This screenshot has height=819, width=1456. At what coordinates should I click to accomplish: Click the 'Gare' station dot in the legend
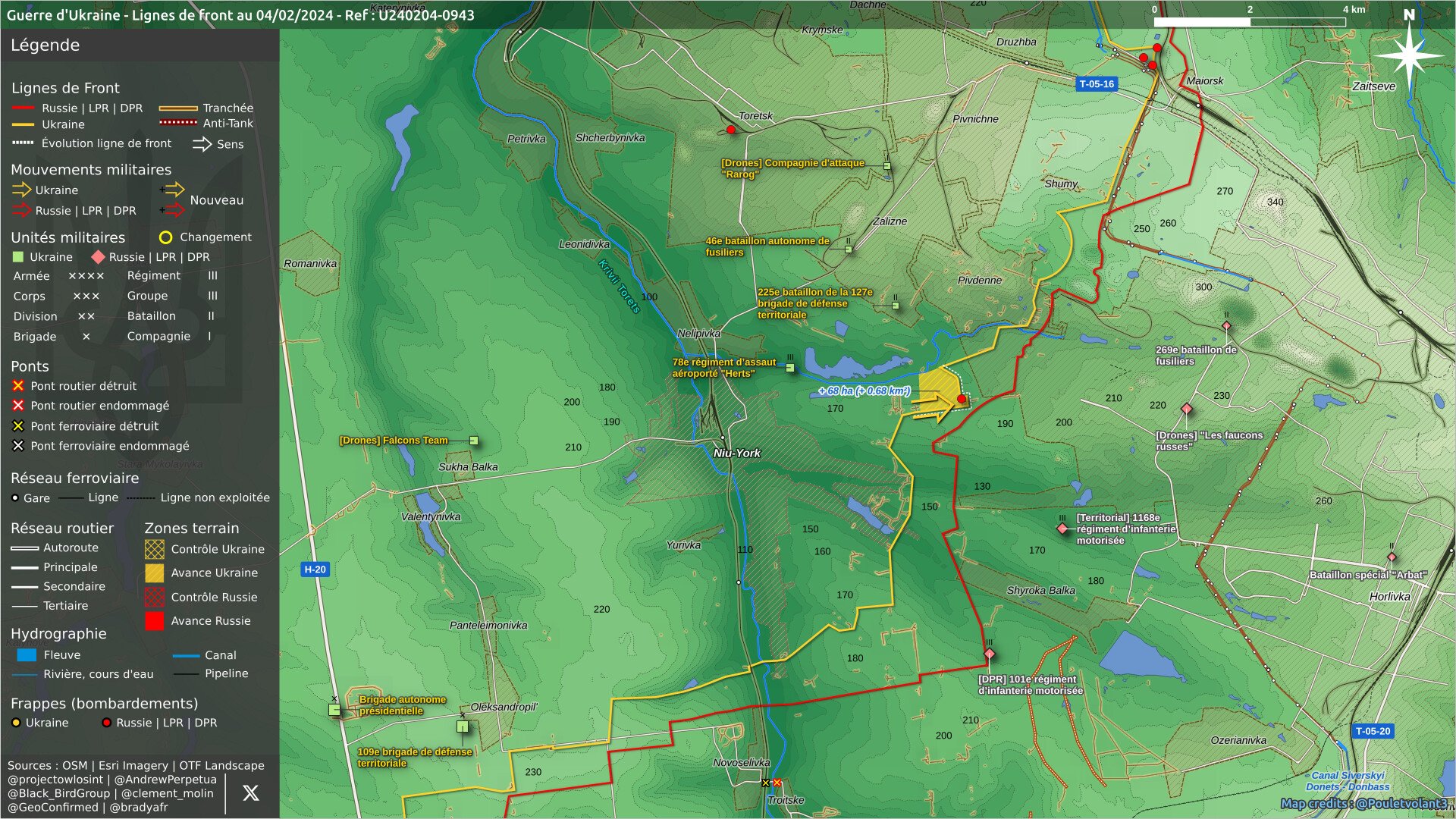(15, 498)
